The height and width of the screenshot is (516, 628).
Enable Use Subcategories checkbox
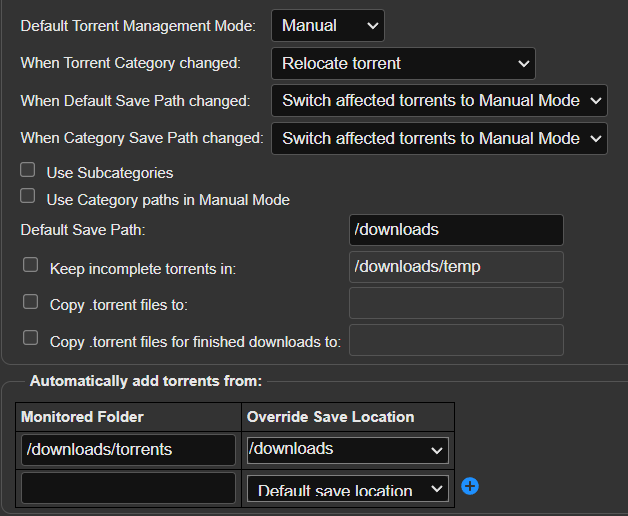pyautogui.click(x=28, y=170)
